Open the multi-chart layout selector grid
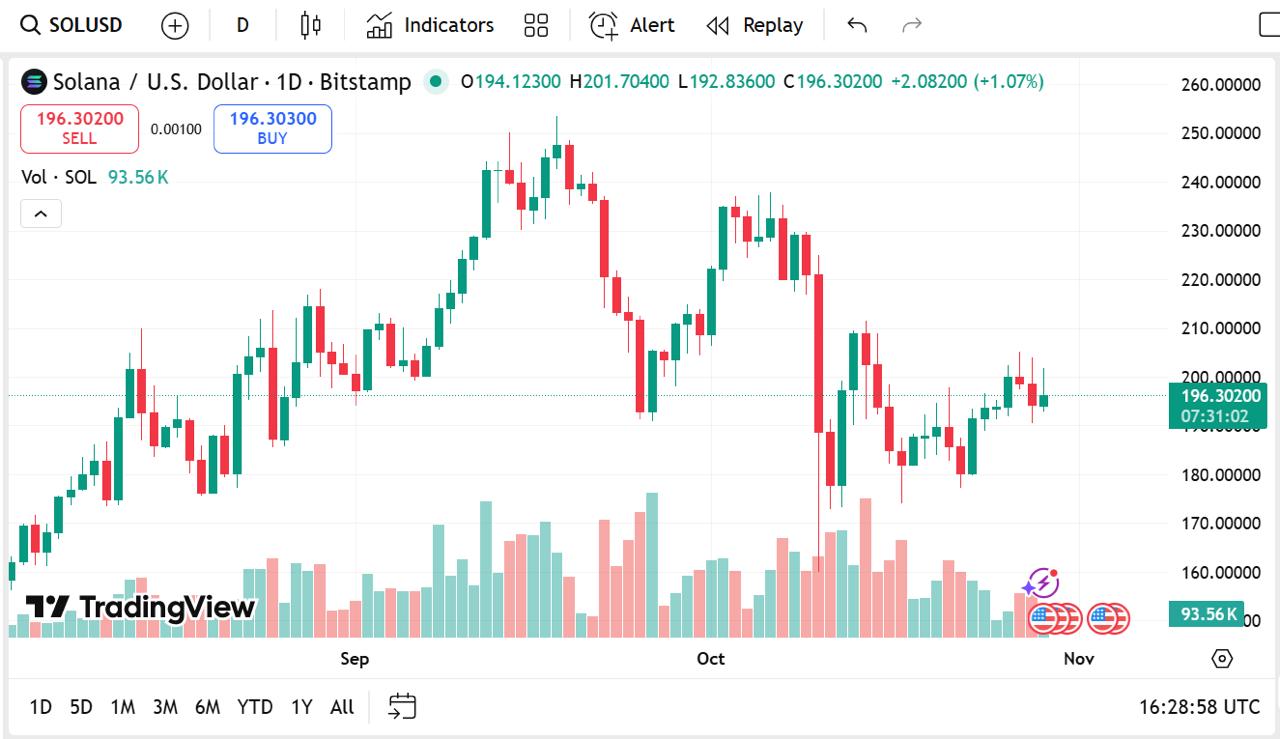1280x739 pixels. 536,25
